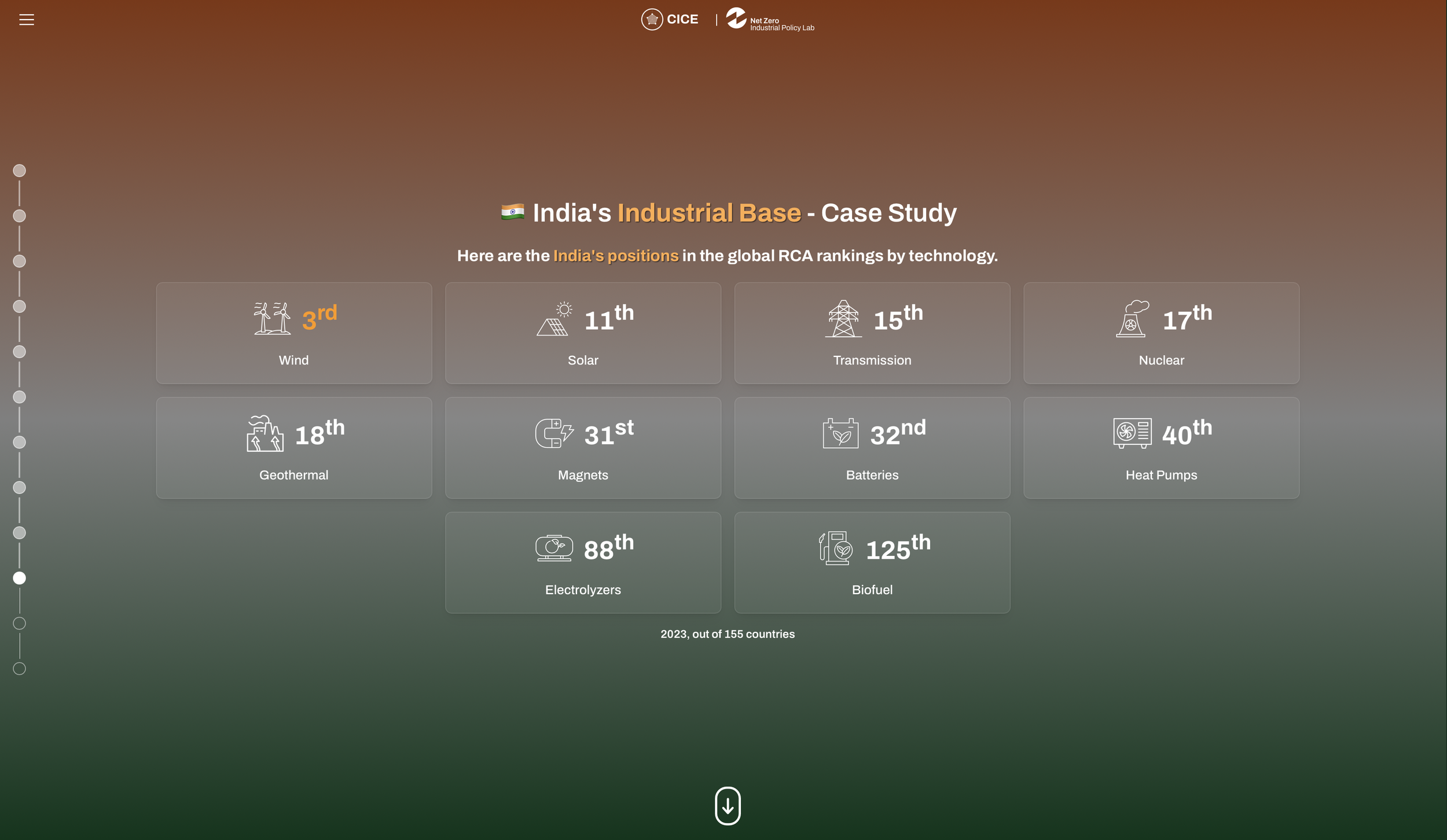
Task: Click the batteries icon
Action: point(840,433)
